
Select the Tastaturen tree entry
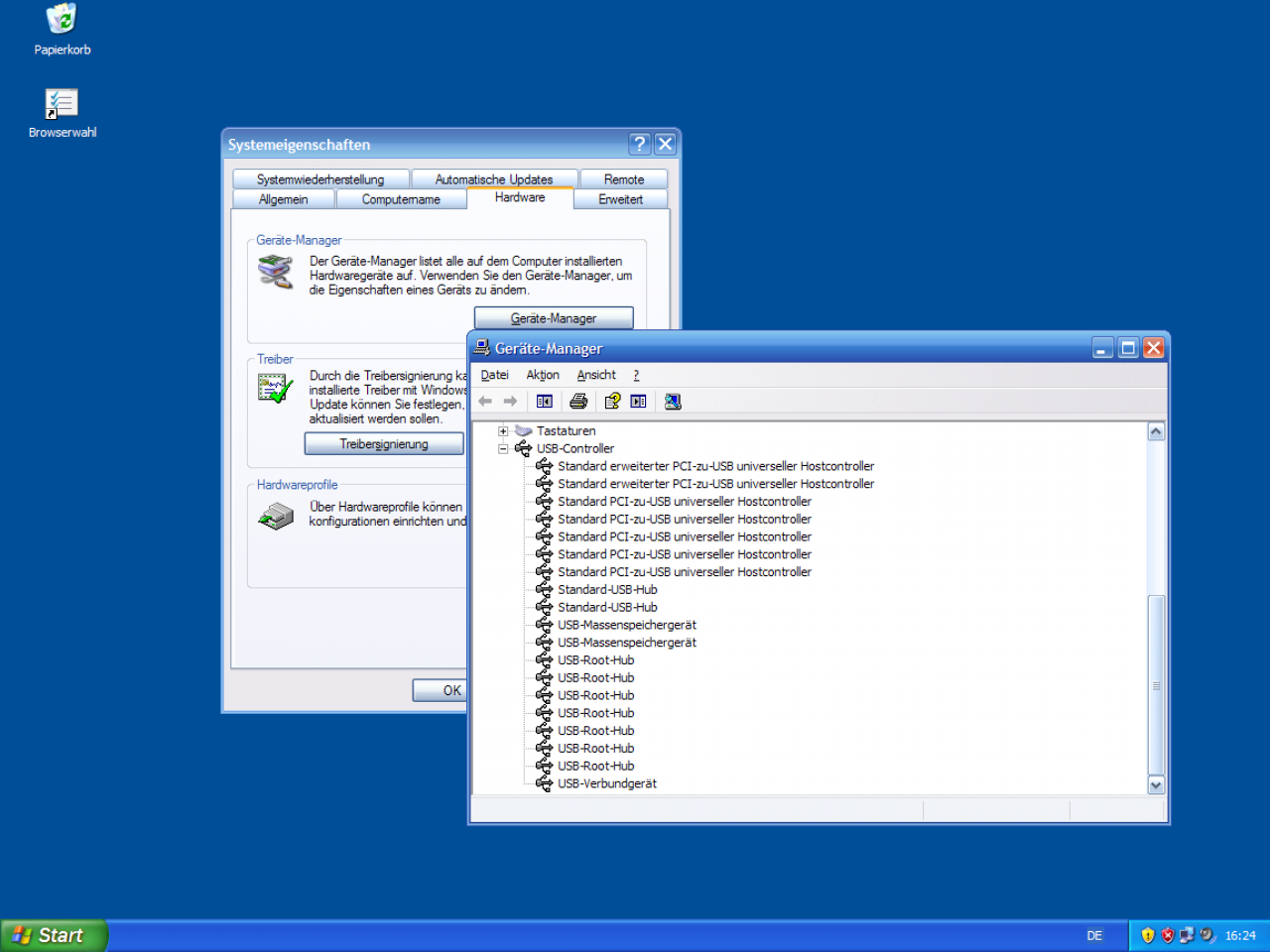[x=566, y=431]
